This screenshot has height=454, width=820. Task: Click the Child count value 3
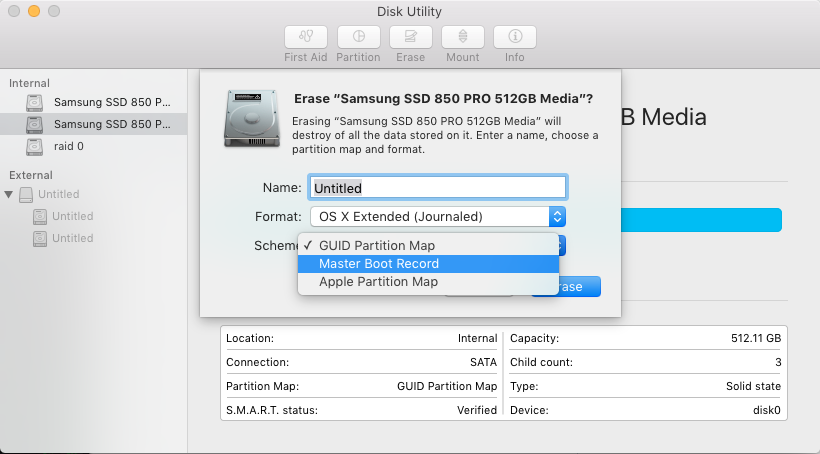[x=778, y=362]
